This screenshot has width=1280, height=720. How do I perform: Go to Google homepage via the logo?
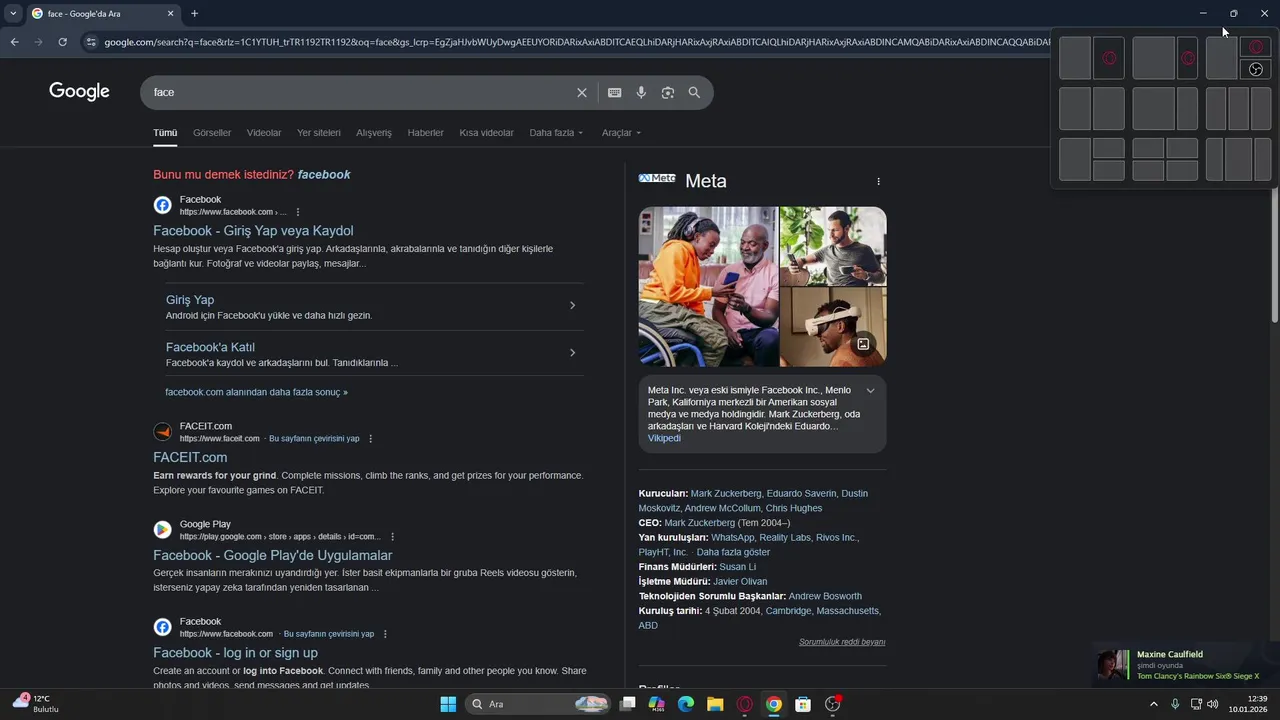click(x=79, y=91)
